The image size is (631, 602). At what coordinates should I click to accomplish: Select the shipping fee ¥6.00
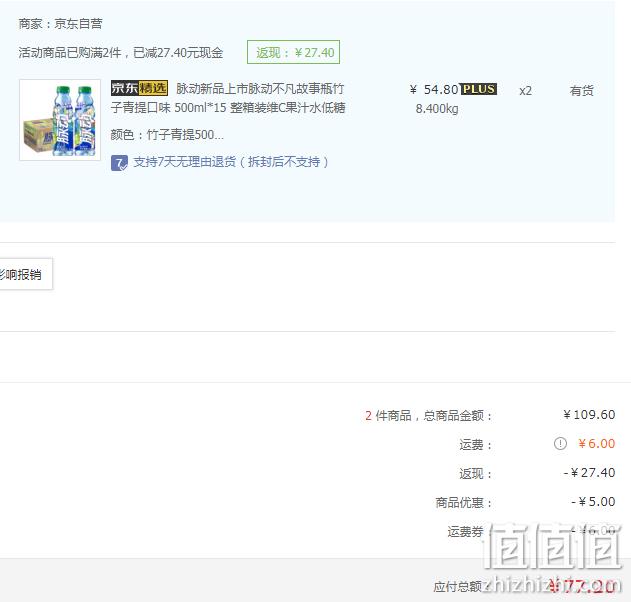coord(596,443)
